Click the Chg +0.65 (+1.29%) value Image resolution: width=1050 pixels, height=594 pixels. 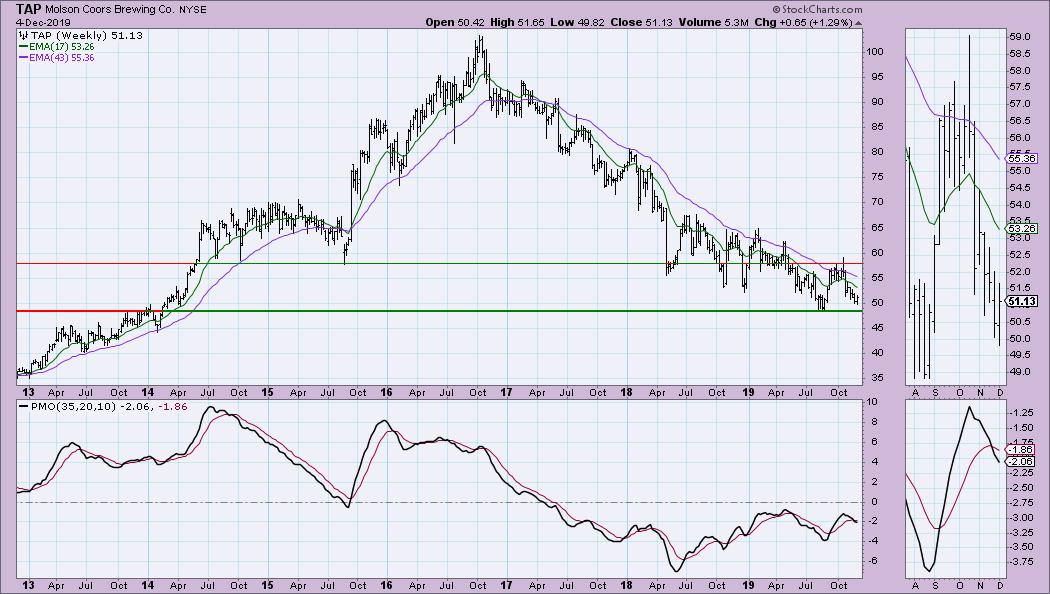pyautogui.click(x=803, y=22)
